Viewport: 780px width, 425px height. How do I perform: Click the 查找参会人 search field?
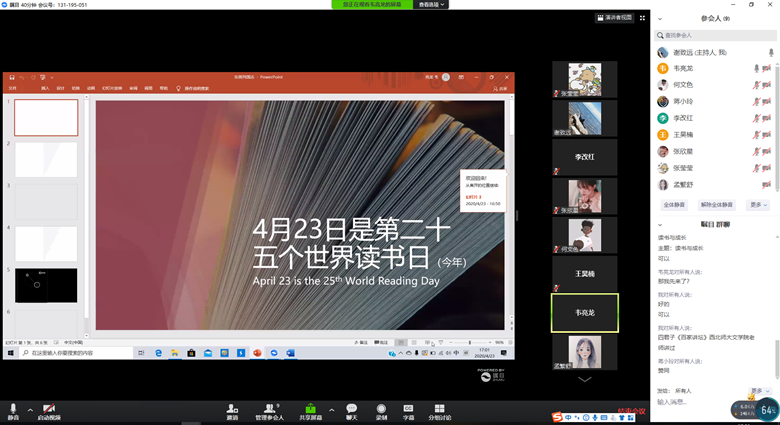coord(715,35)
